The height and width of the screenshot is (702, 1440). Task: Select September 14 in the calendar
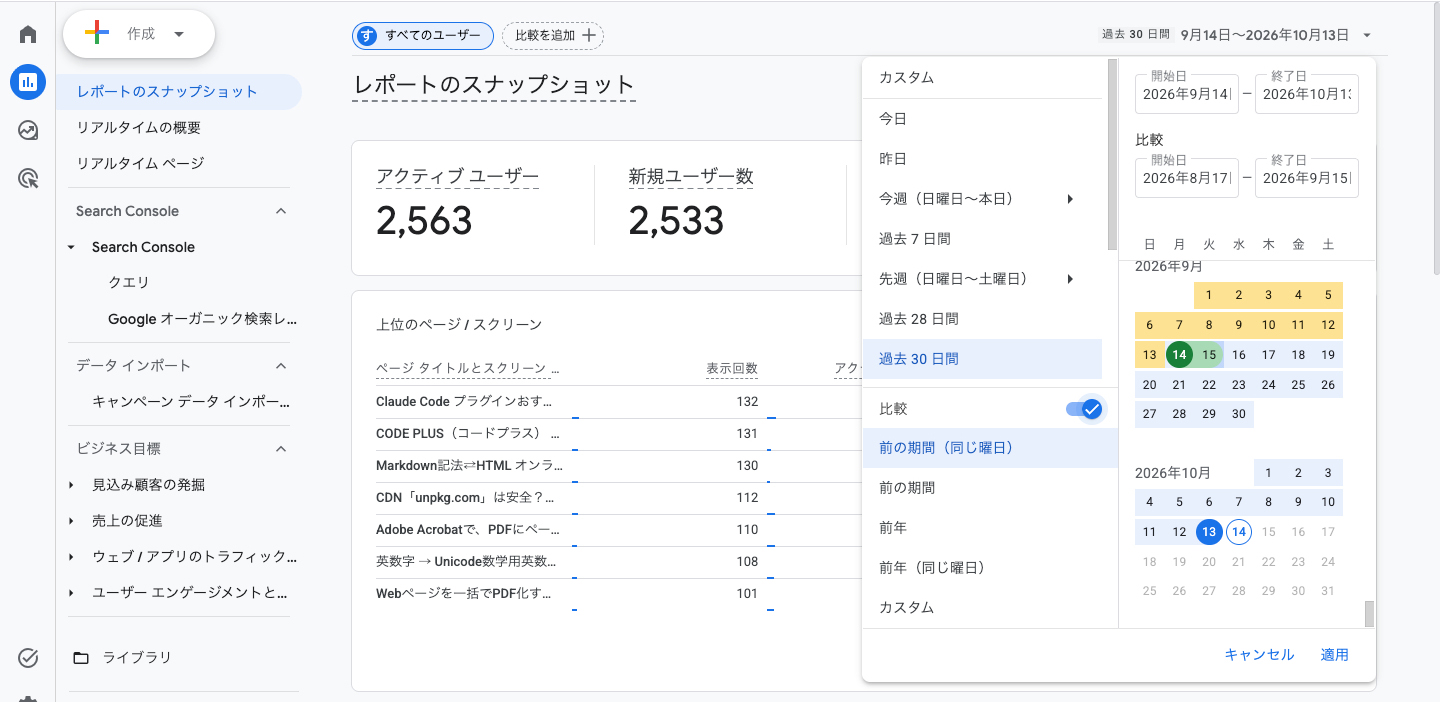click(x=1180, y=355)
